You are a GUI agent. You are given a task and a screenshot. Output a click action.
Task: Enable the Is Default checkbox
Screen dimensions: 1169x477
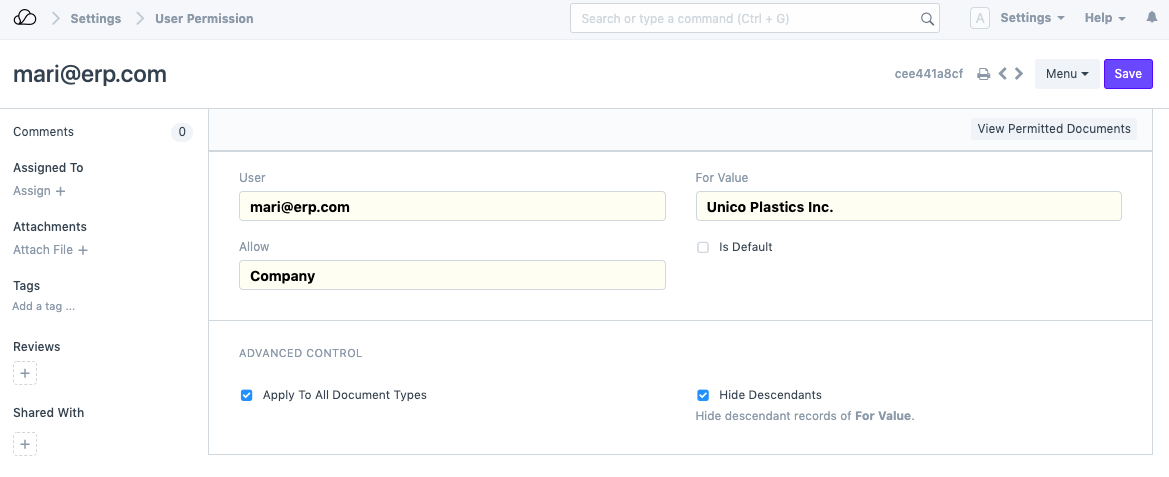[703, 247]
